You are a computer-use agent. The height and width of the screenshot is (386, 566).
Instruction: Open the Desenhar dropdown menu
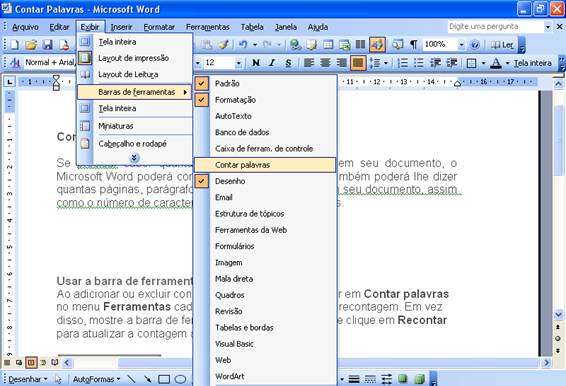click(x=28, y=379)
